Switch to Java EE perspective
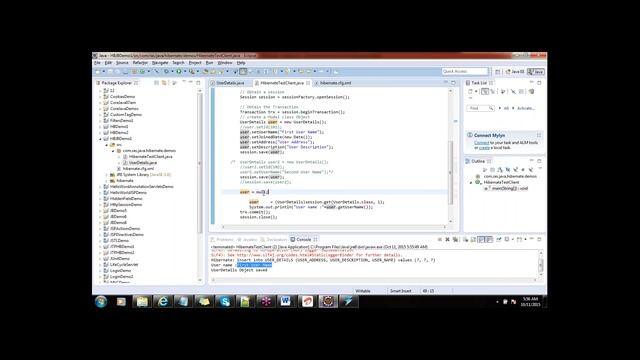640x360 pixels. (515, 71)
